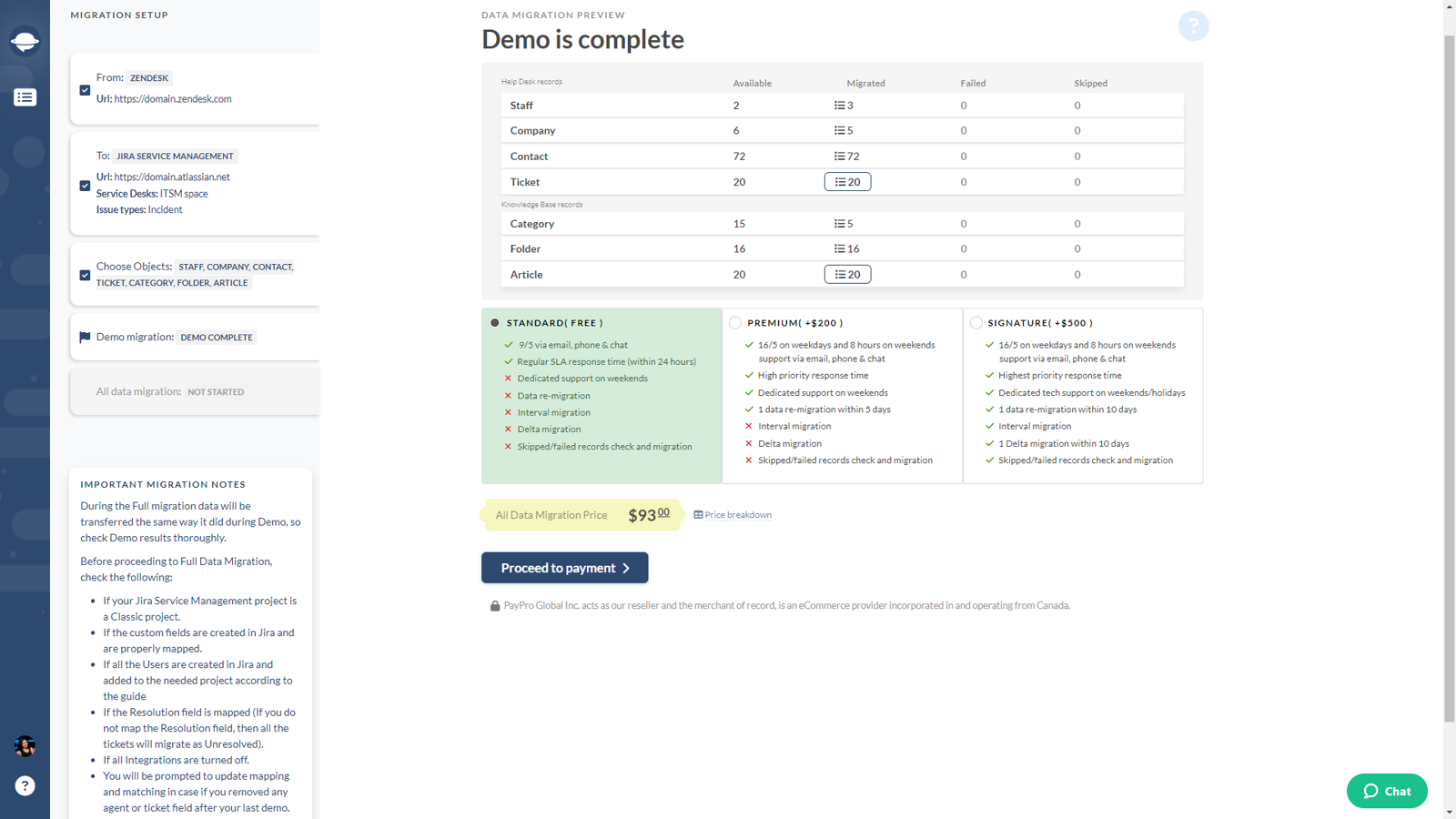Open the user avatar in sidebar

pyautogui.click(x=25, y=746)
